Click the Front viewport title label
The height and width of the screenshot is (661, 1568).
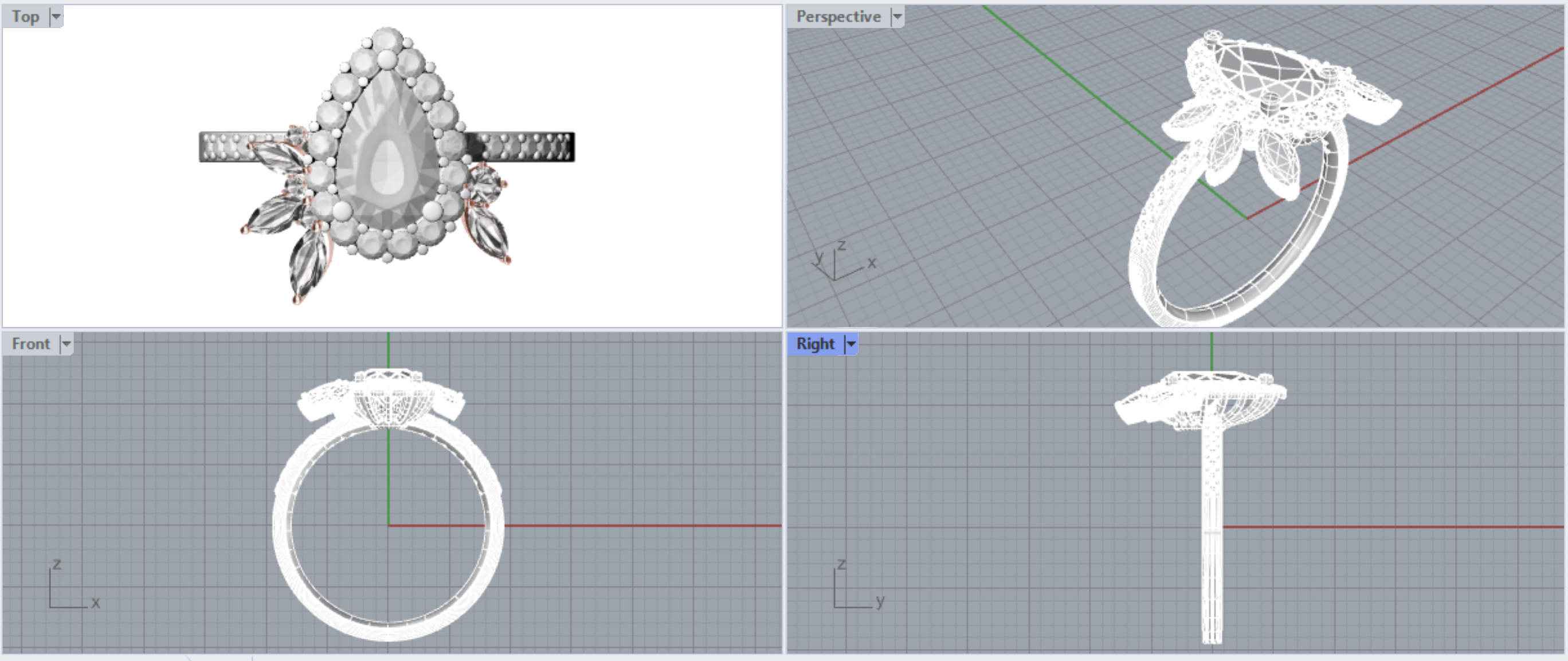(x=30, y=344)
